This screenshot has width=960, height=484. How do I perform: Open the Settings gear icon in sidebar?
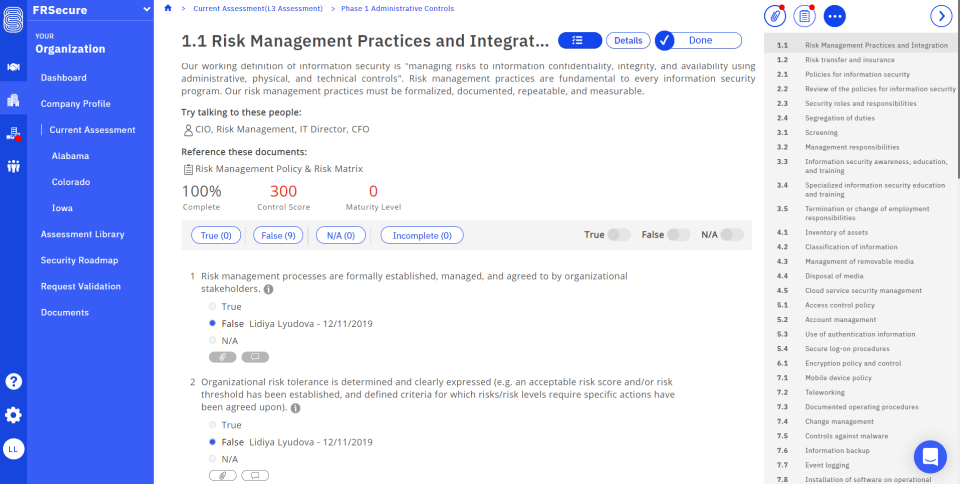tap(14, 415)
